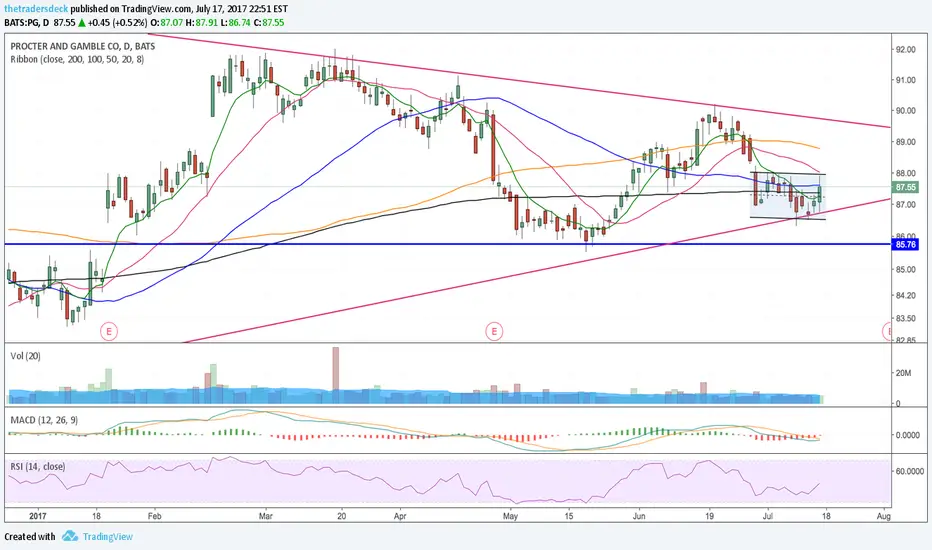
Task: Click the 2017 date axis label
Action: tap(37, 516)
